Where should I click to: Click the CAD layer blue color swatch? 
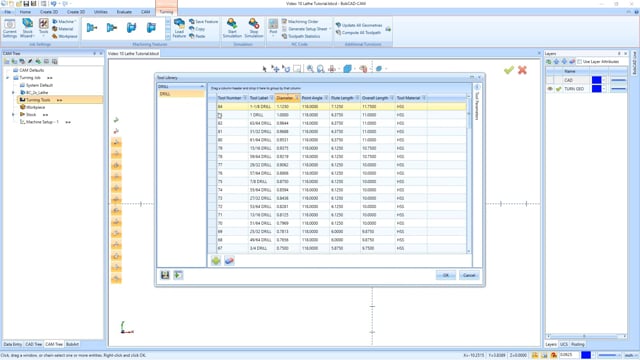(x=596, y=80)
